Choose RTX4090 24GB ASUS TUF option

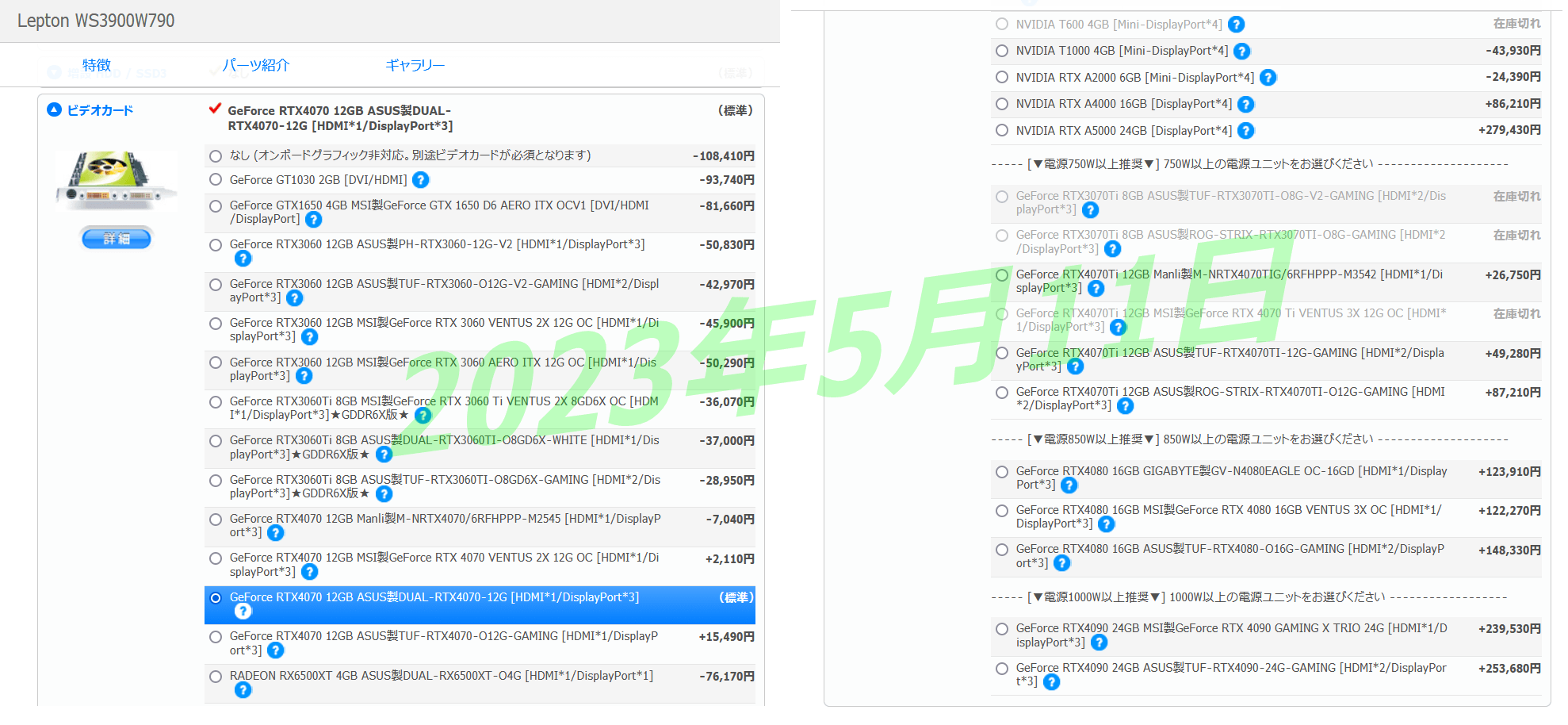tap(1002, 669)
